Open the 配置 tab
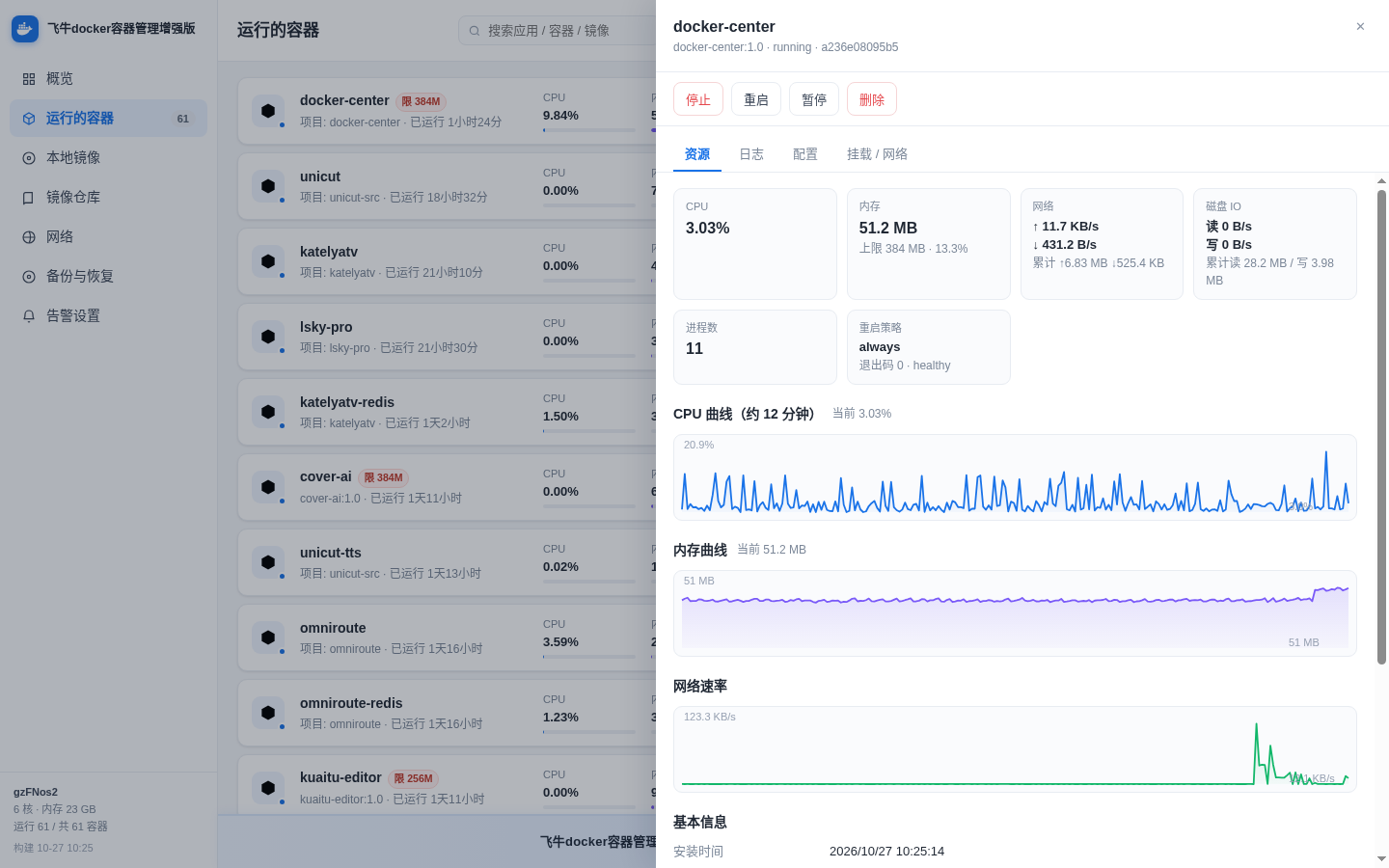 click(x=805, y=154)
